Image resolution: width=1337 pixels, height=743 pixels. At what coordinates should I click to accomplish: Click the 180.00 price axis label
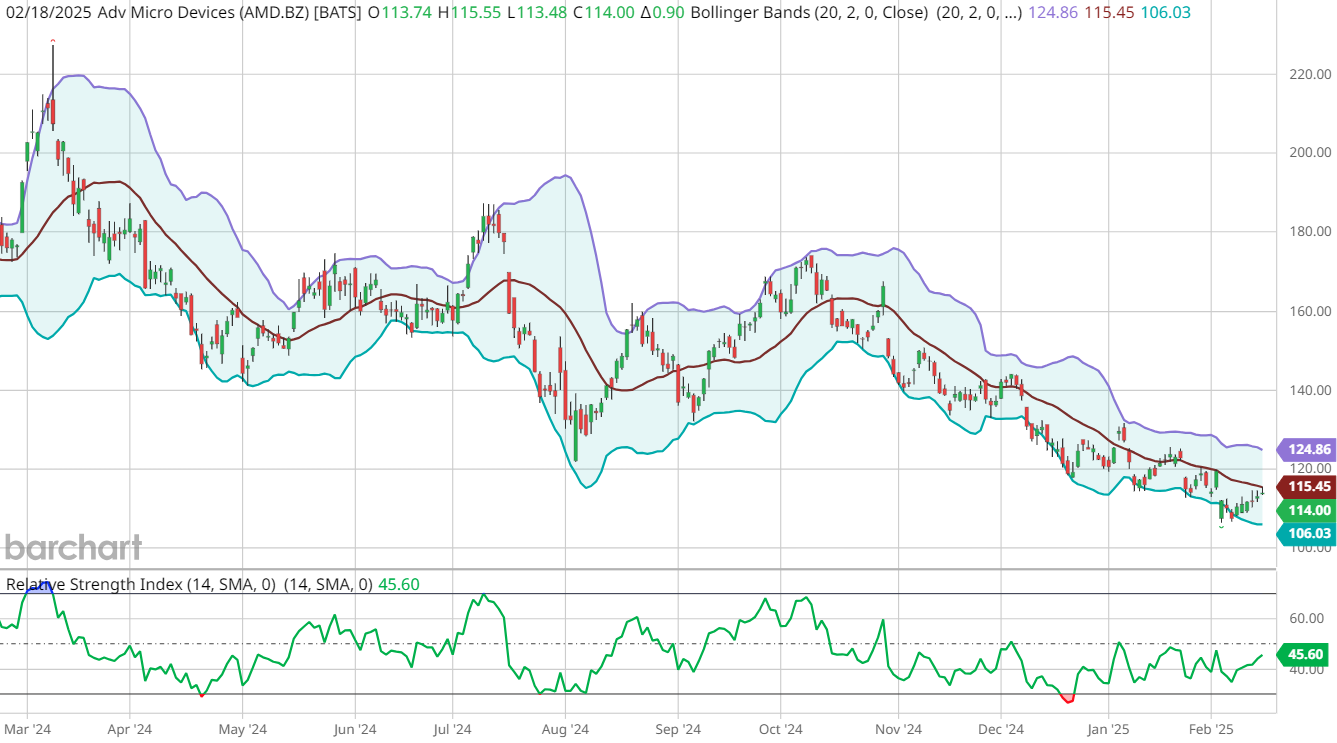(x=1309, y=232)
